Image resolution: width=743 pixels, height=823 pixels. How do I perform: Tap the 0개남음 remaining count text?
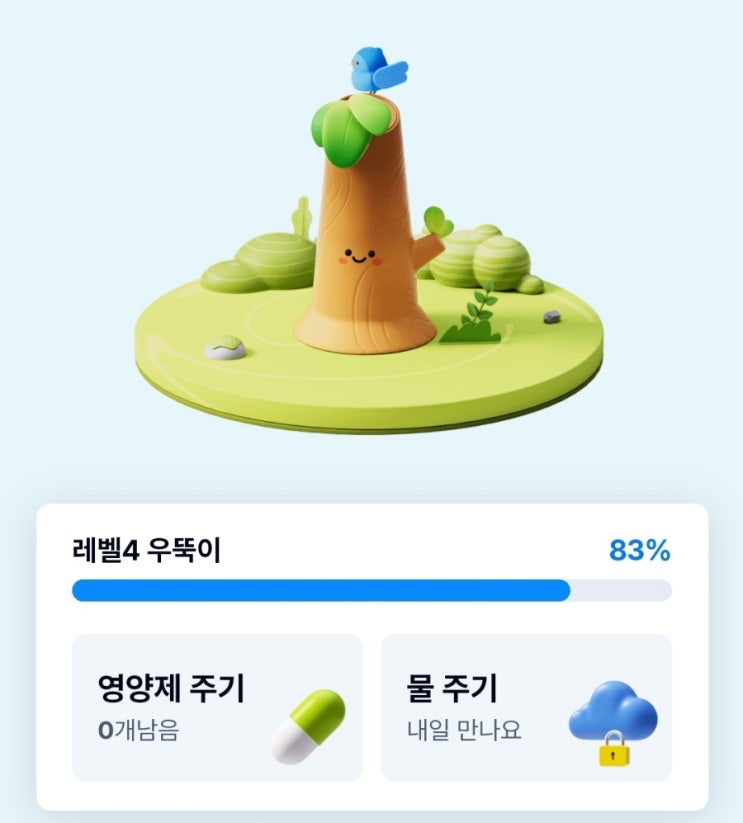click(138, 730)
